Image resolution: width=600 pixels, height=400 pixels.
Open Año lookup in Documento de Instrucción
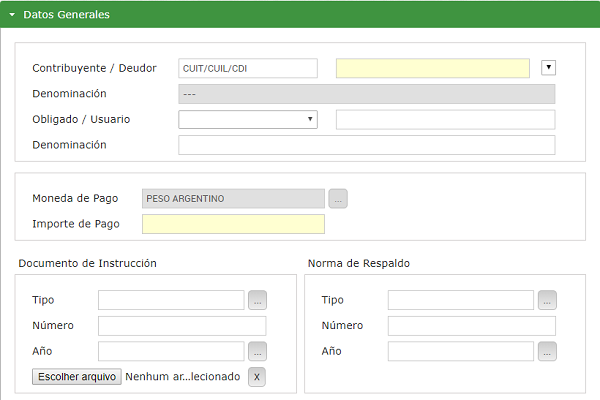point(258,351)
